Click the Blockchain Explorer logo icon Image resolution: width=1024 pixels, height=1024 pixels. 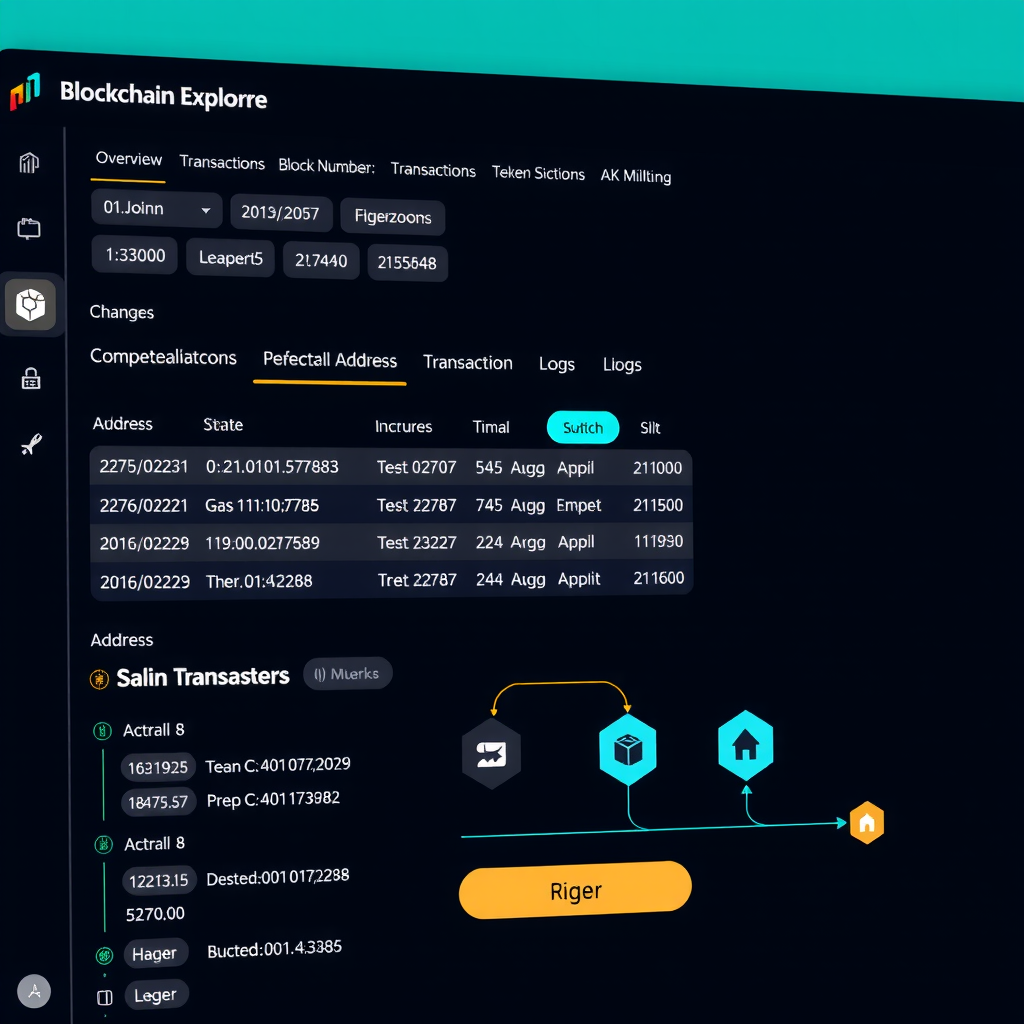click(26, 92)
